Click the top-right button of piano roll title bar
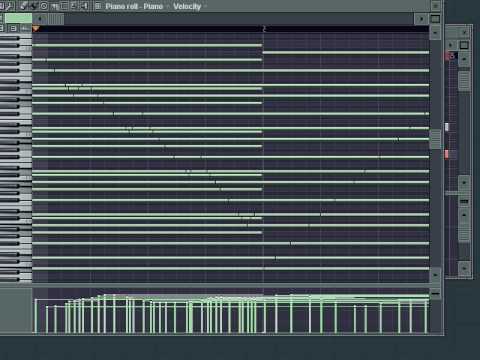480x360 pixels. coord(435,6)
